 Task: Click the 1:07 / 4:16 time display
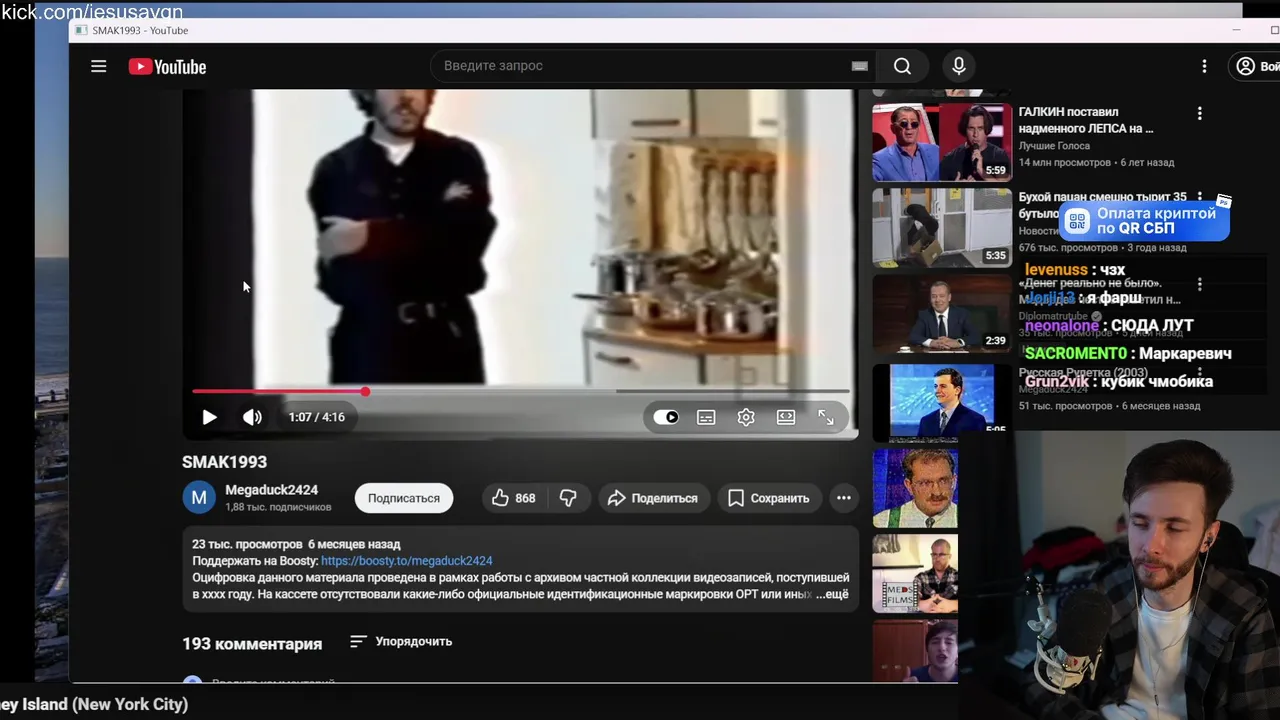316,417
